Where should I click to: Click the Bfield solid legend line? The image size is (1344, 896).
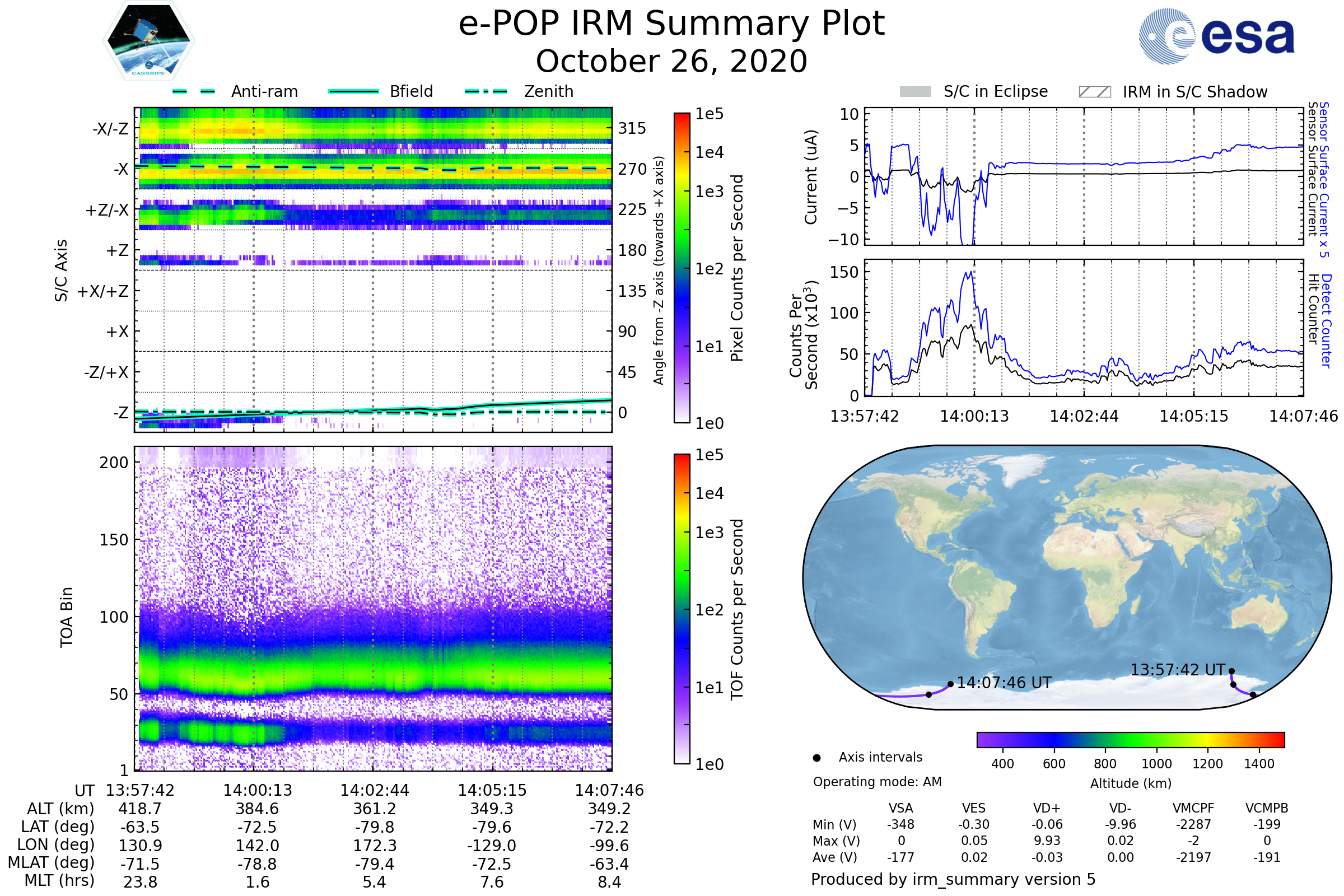(353, 91)
